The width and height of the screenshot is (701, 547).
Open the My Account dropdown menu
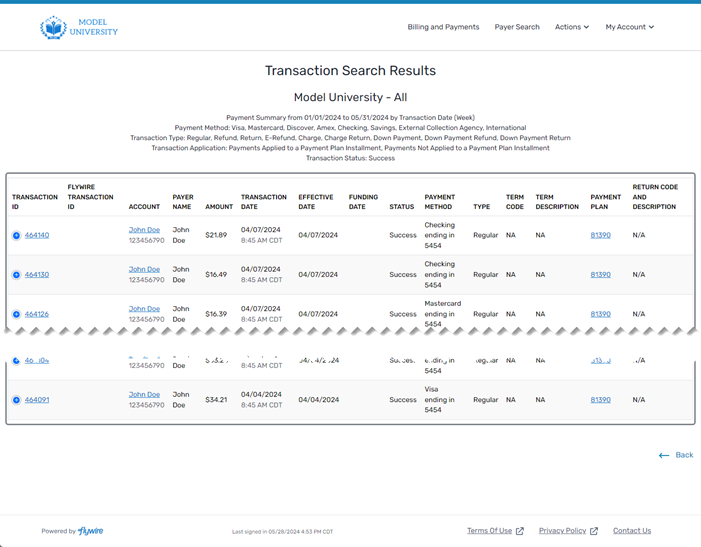pos(629,27)
